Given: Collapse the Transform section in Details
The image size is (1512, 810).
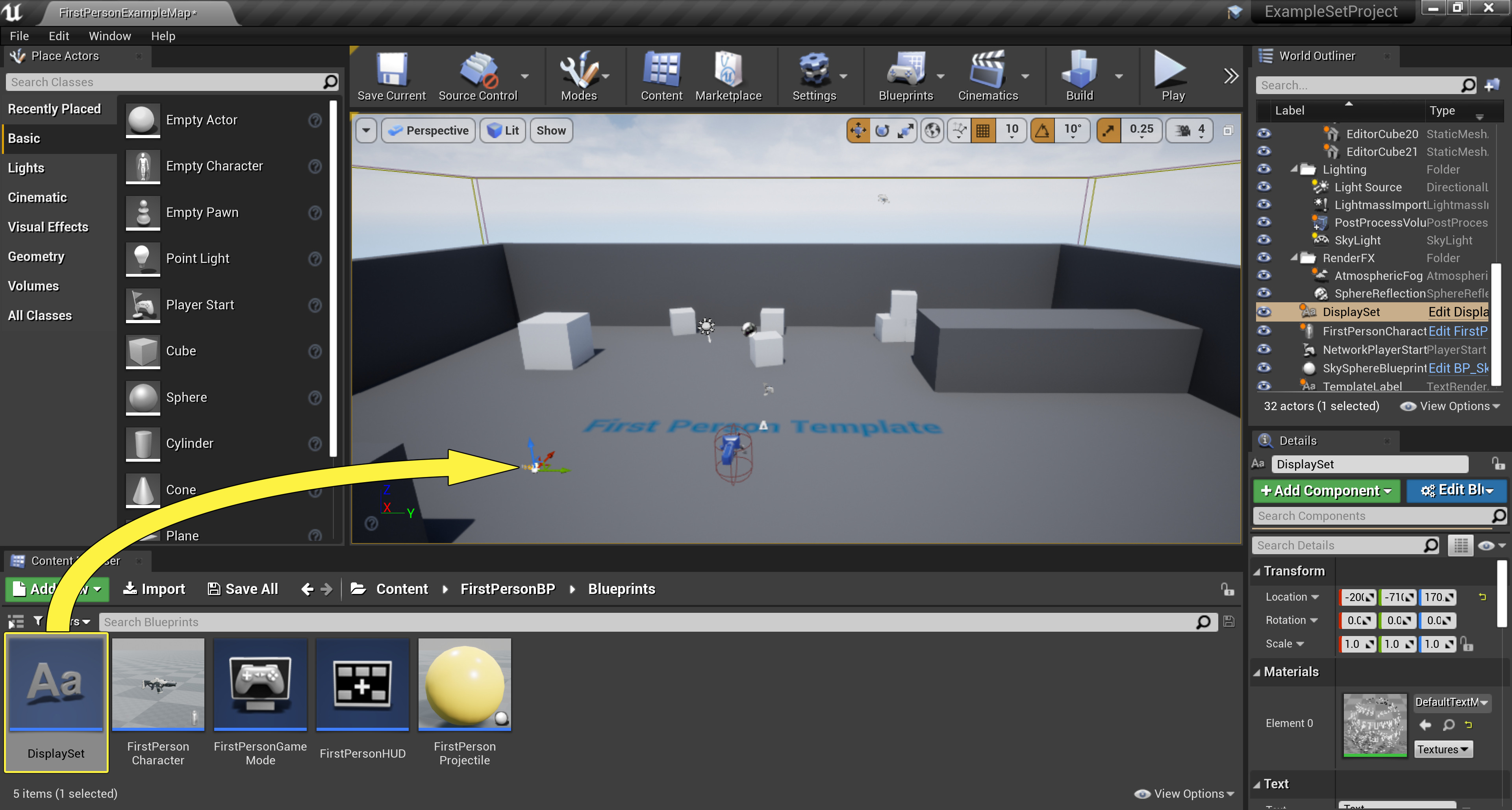Looking at the screenshot, I should [1257, 571].
